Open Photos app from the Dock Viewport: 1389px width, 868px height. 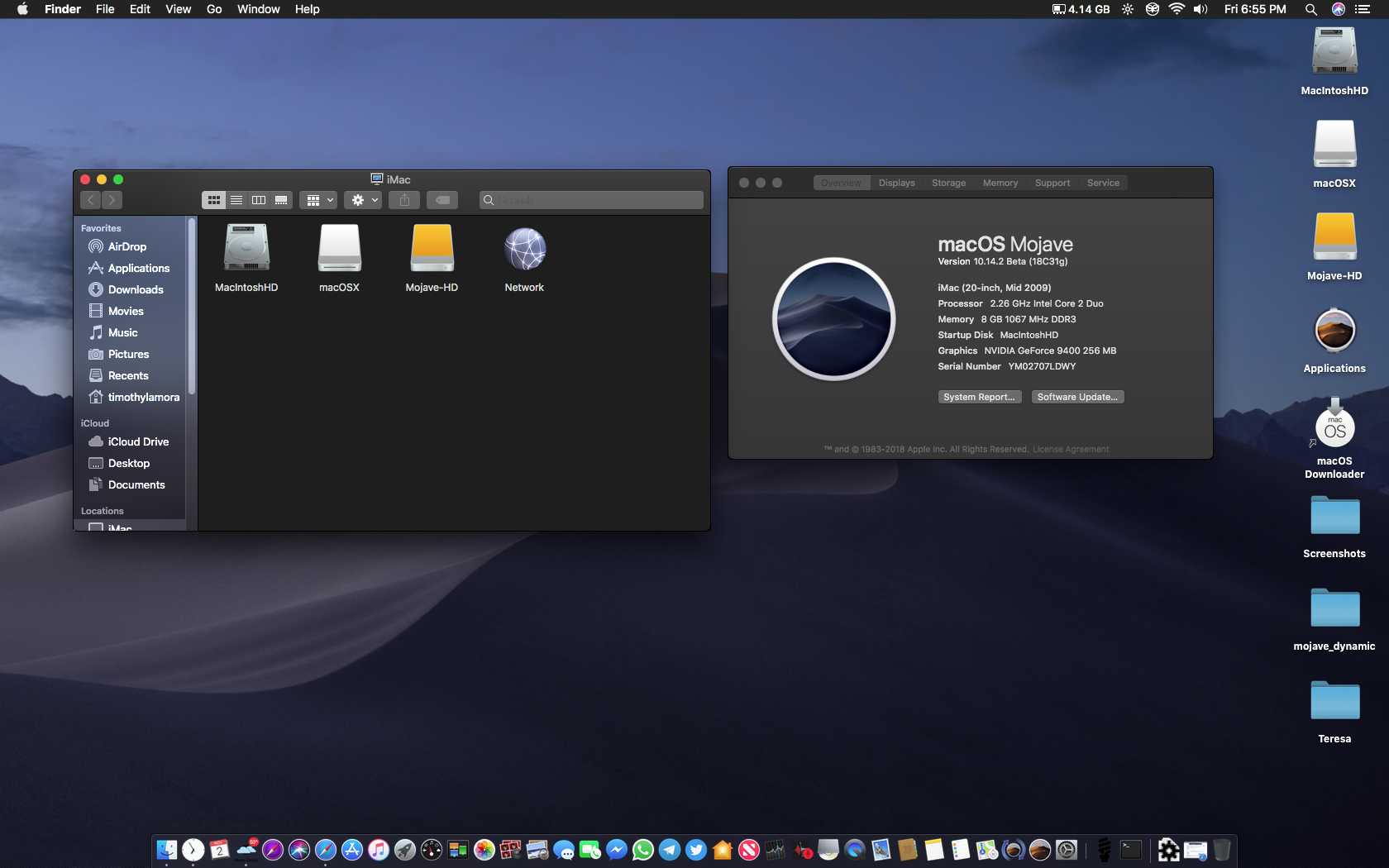pyautogui.click(x=484, y=850)
